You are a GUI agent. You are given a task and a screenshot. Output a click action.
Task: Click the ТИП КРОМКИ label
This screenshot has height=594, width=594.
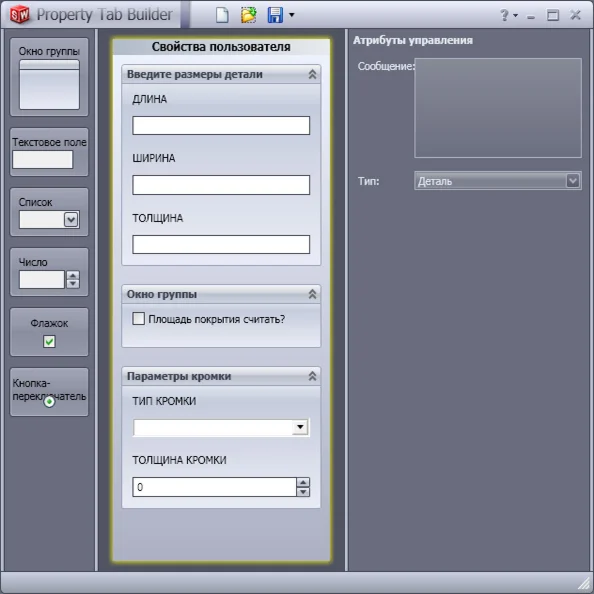[164, 401]
